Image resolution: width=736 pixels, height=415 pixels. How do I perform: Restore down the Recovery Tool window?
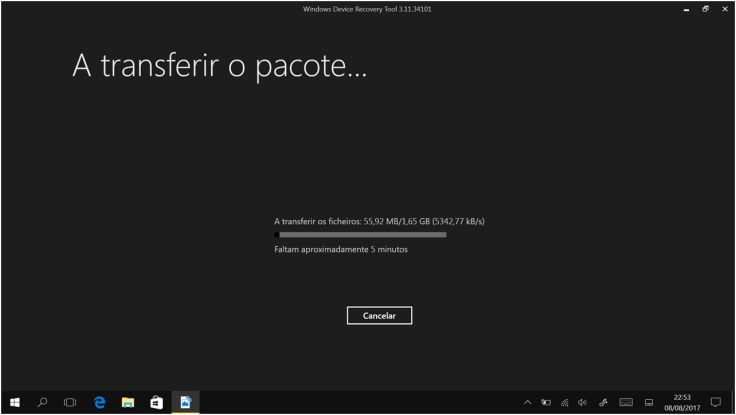pyautogui.click(x=705, y=9)
